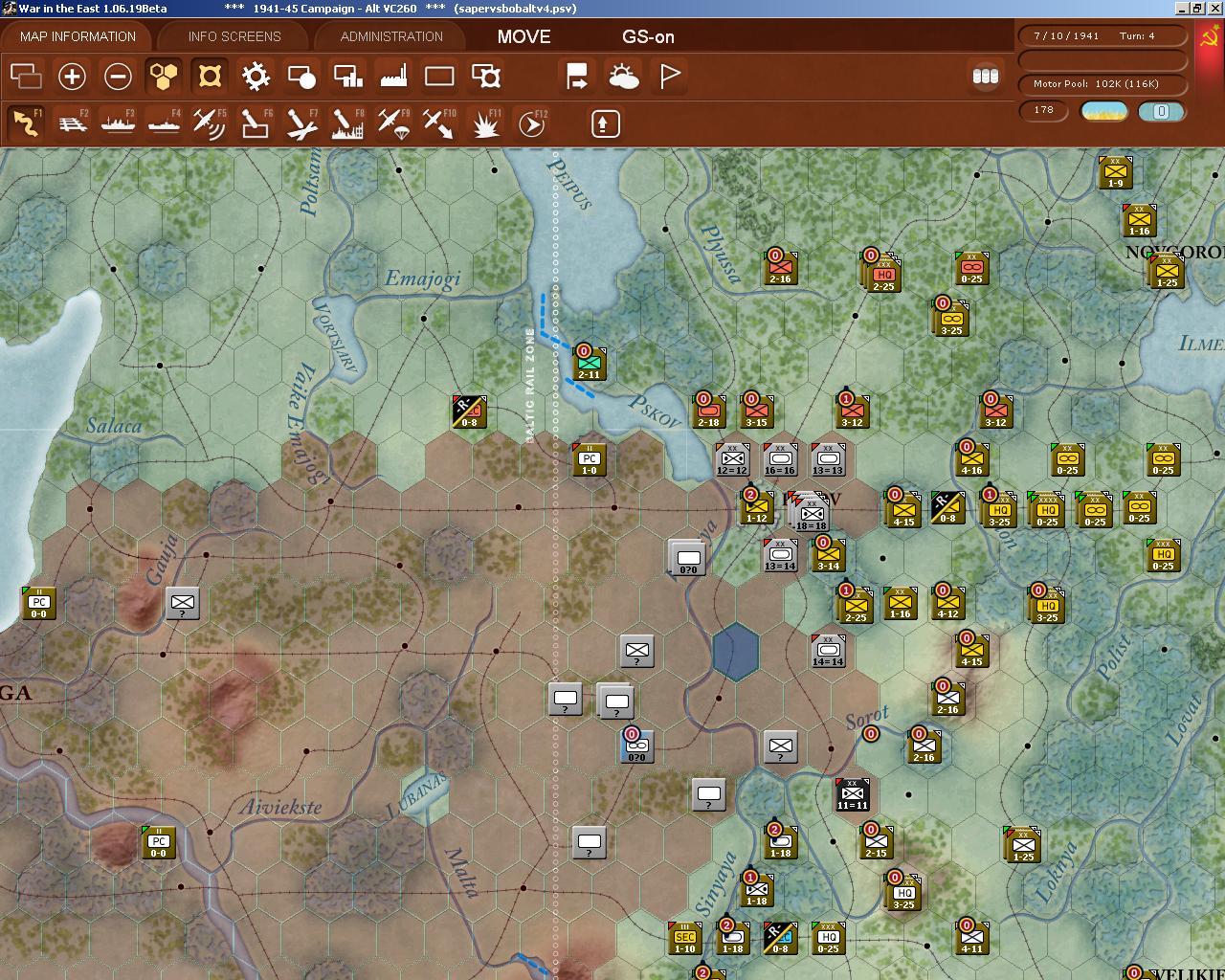Screen dimensions: 1225x980
Task: Toggle the hex grid display
Action: tap(164, 76)
